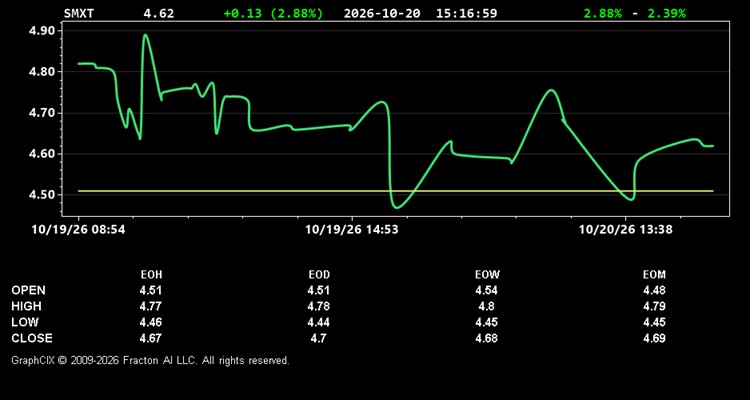Click the CLOSE row label
This screenshot has width=750, height=400.
coord(32,338)
